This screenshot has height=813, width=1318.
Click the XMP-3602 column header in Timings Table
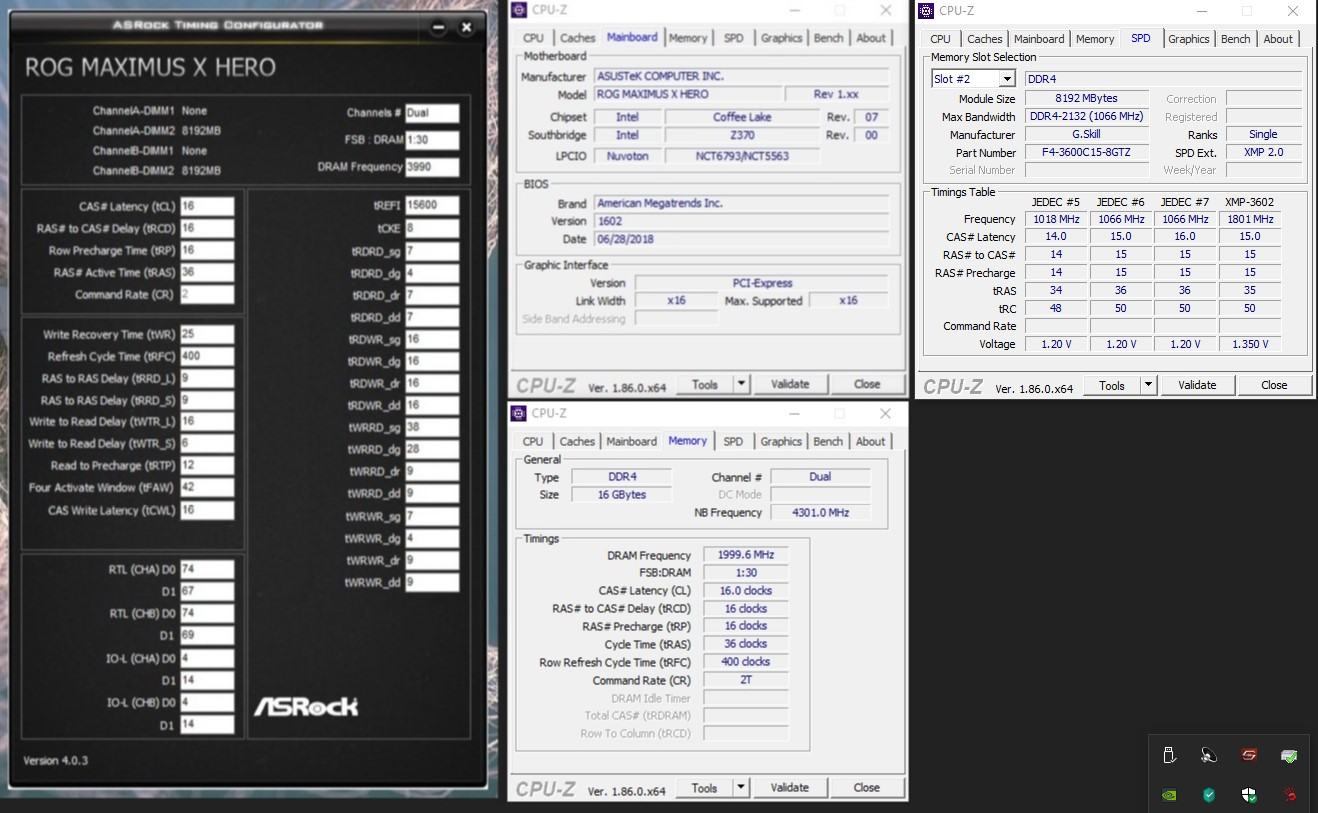(1250, 202)
